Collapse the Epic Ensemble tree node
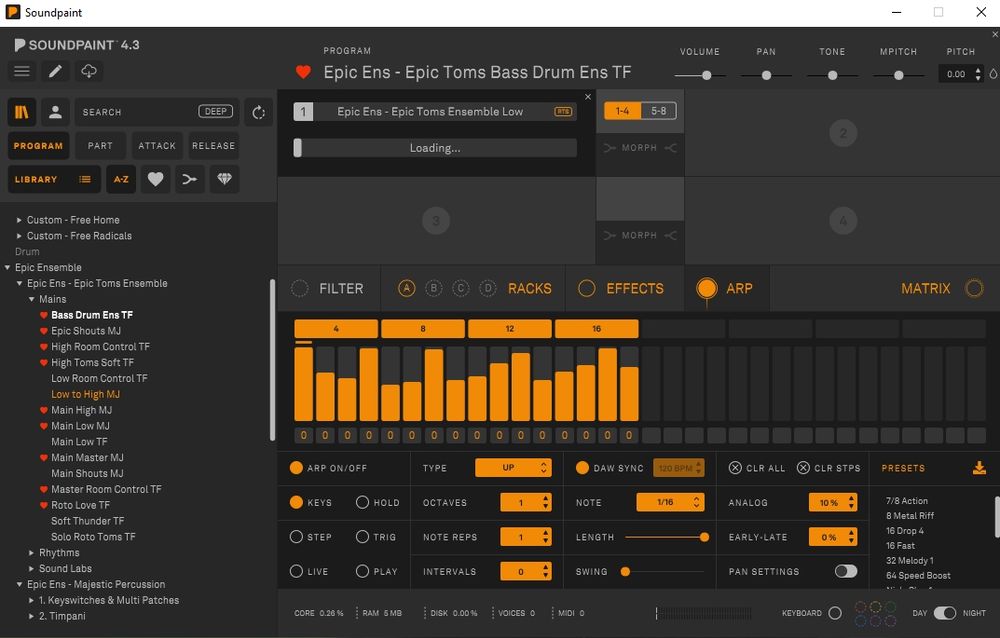This screenshot has height=638, width=1000. [7, 268]
